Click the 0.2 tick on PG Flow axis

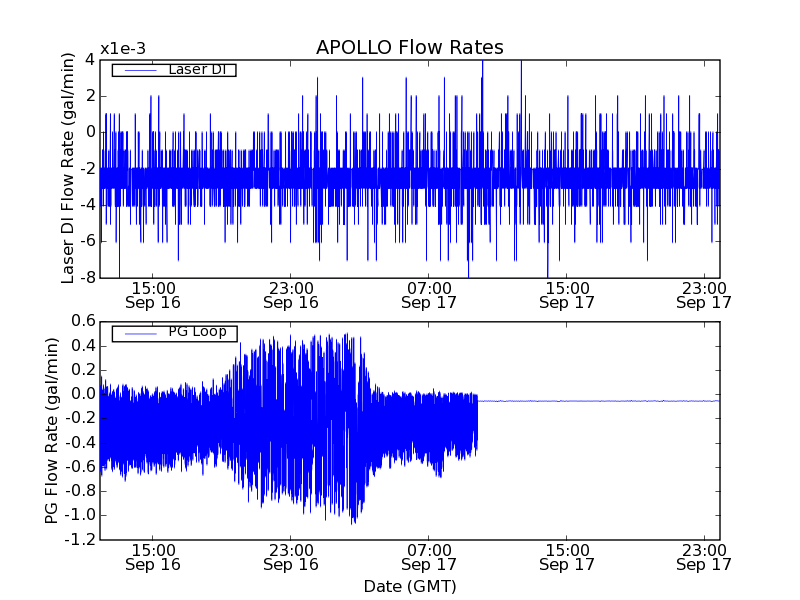83,370
